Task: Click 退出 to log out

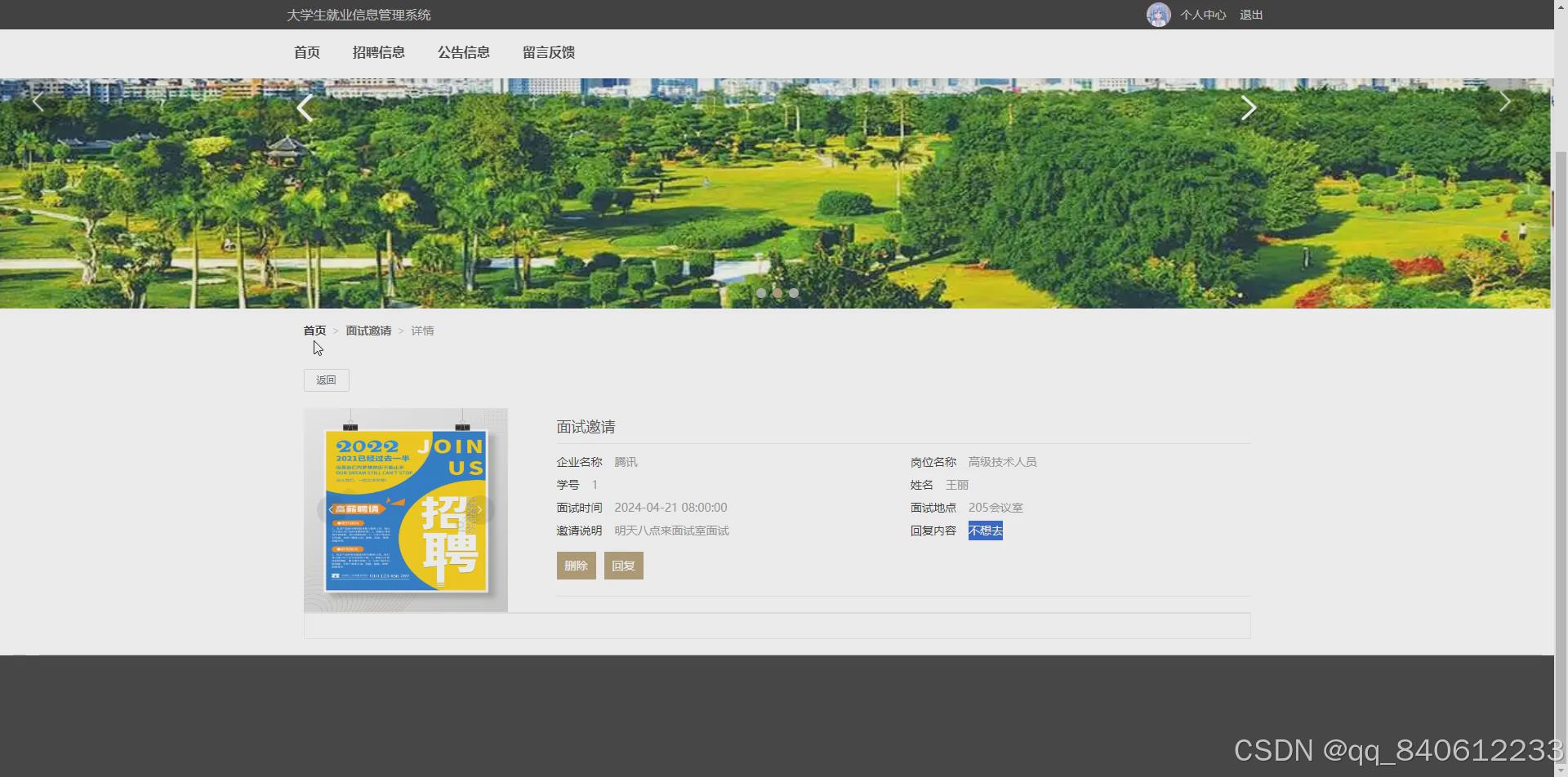Action: pos(1250,14)
